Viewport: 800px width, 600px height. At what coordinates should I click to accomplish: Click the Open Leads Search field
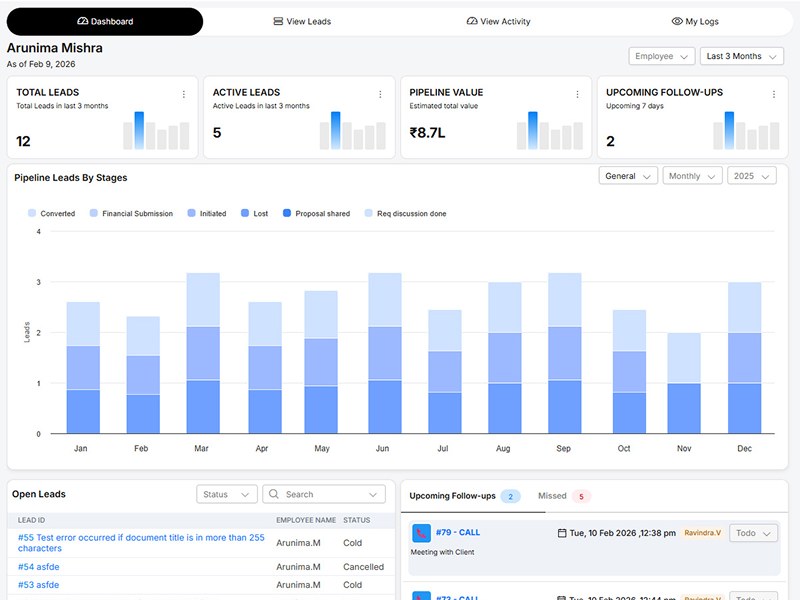[x=324, y=494]
